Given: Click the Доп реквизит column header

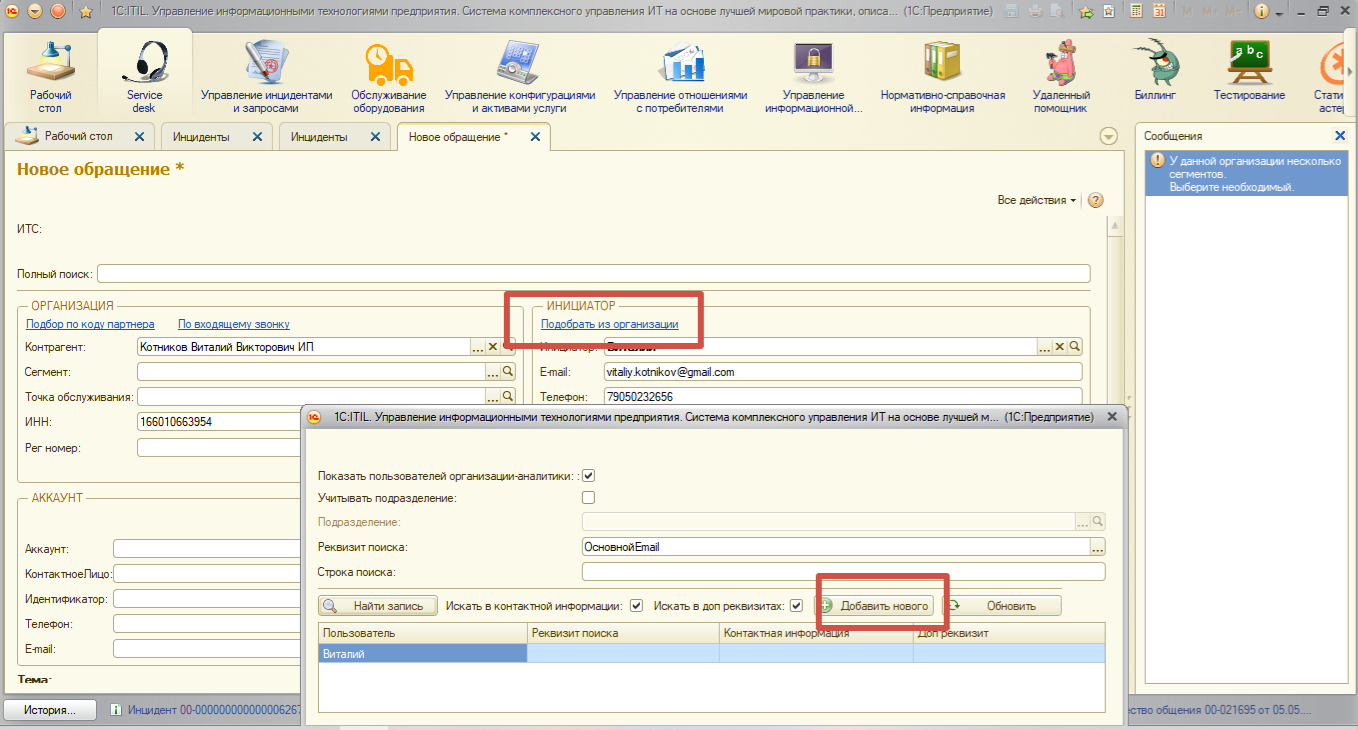Looking at the screenshot, I should (x=1009, y=633).
